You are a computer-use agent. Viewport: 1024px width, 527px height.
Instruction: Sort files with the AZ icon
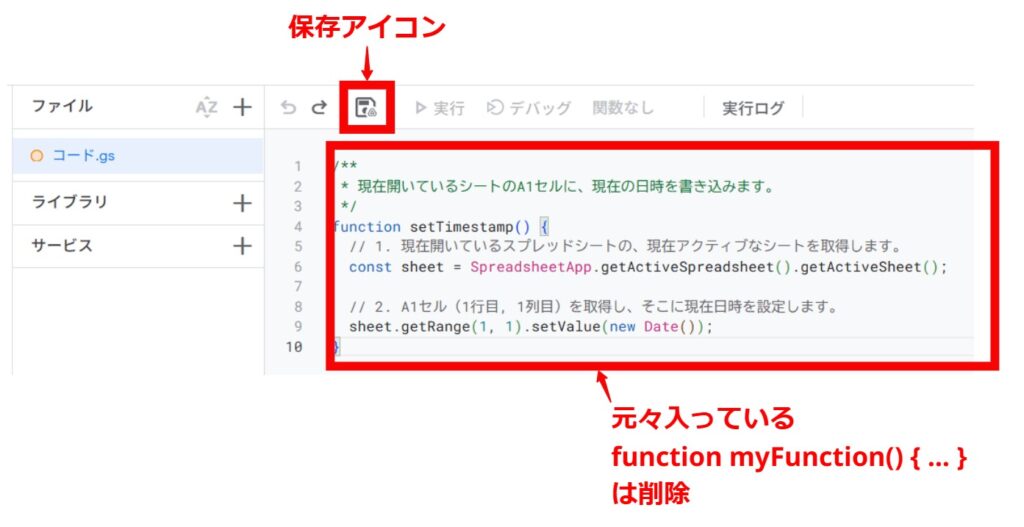pos(206,107)
